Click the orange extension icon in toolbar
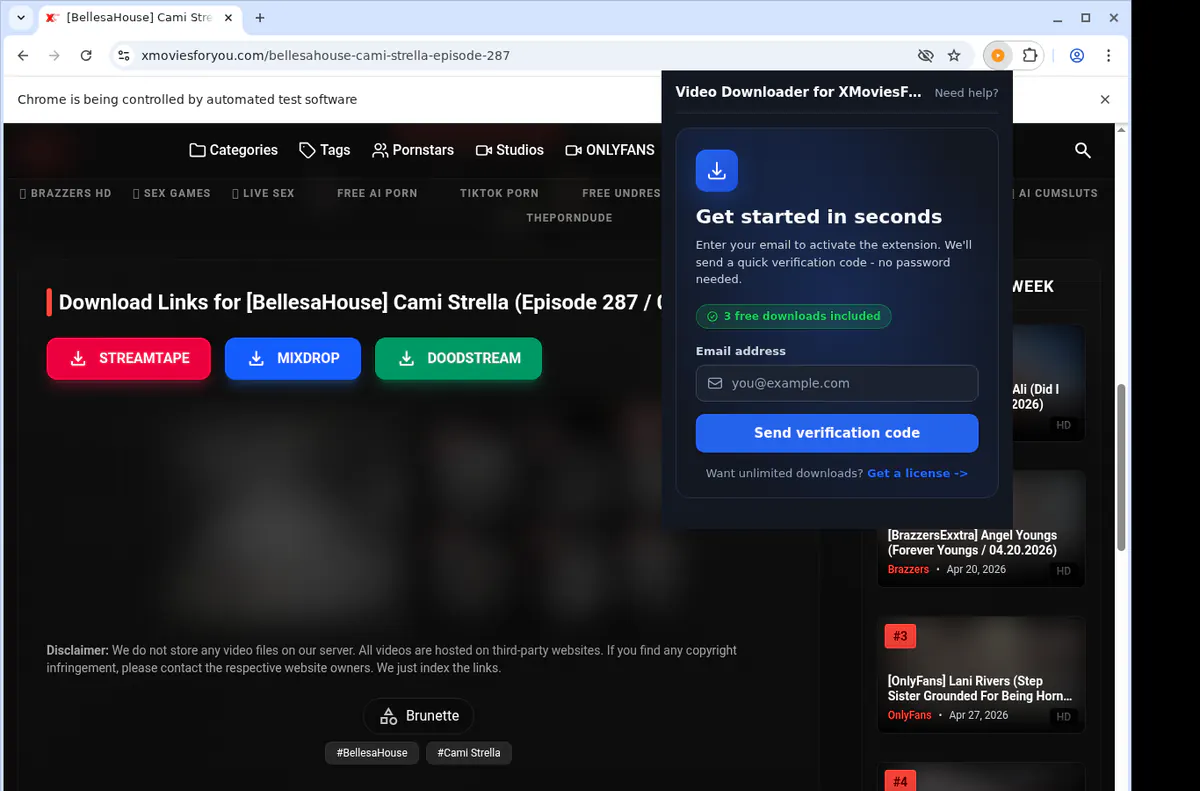 tap(997, 56)
